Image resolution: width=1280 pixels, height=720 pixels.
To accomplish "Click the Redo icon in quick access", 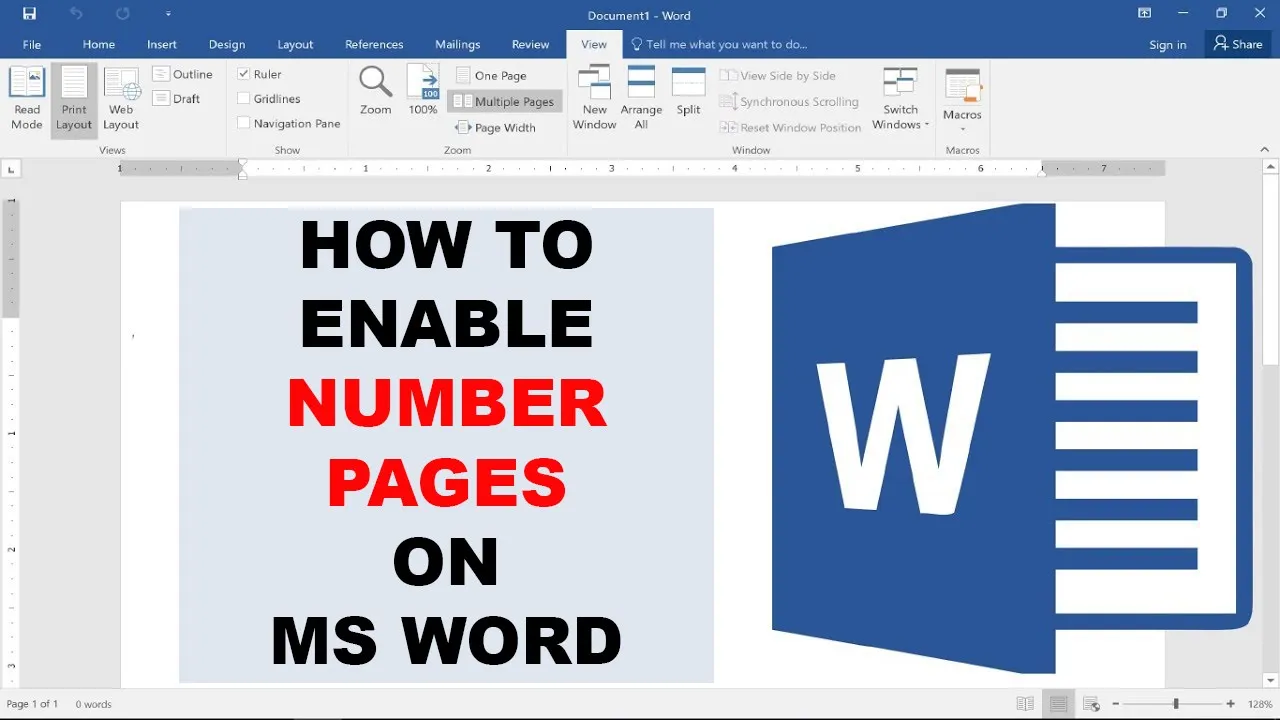I will [122, 14].
